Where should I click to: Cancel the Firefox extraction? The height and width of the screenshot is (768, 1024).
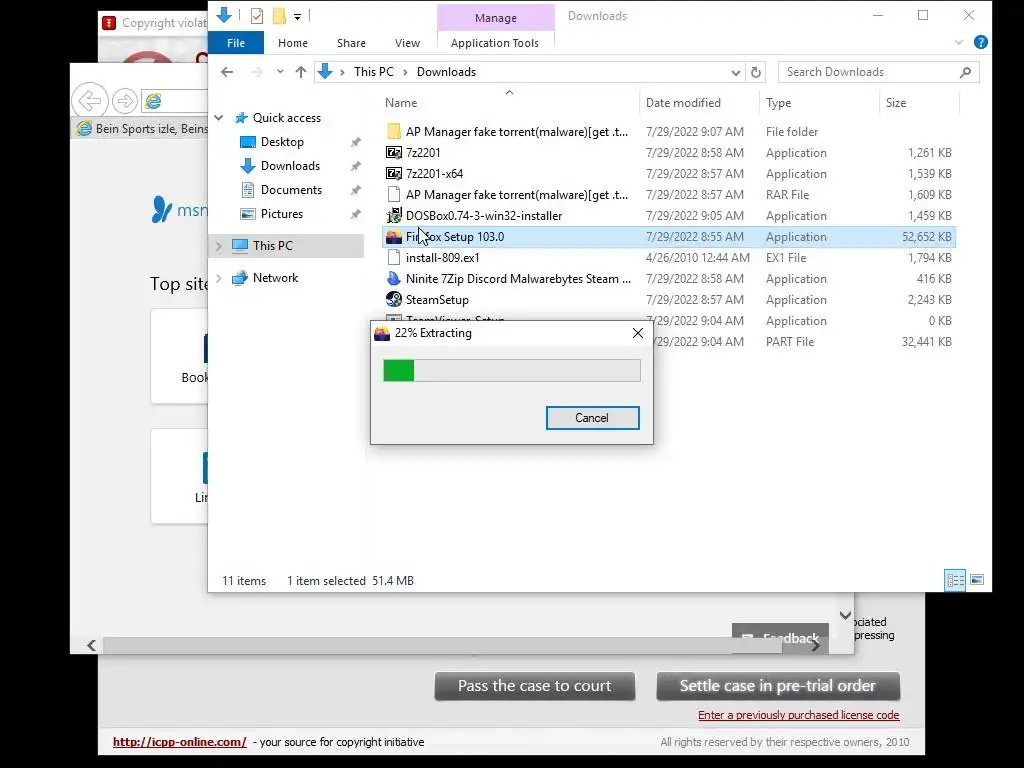592,418
